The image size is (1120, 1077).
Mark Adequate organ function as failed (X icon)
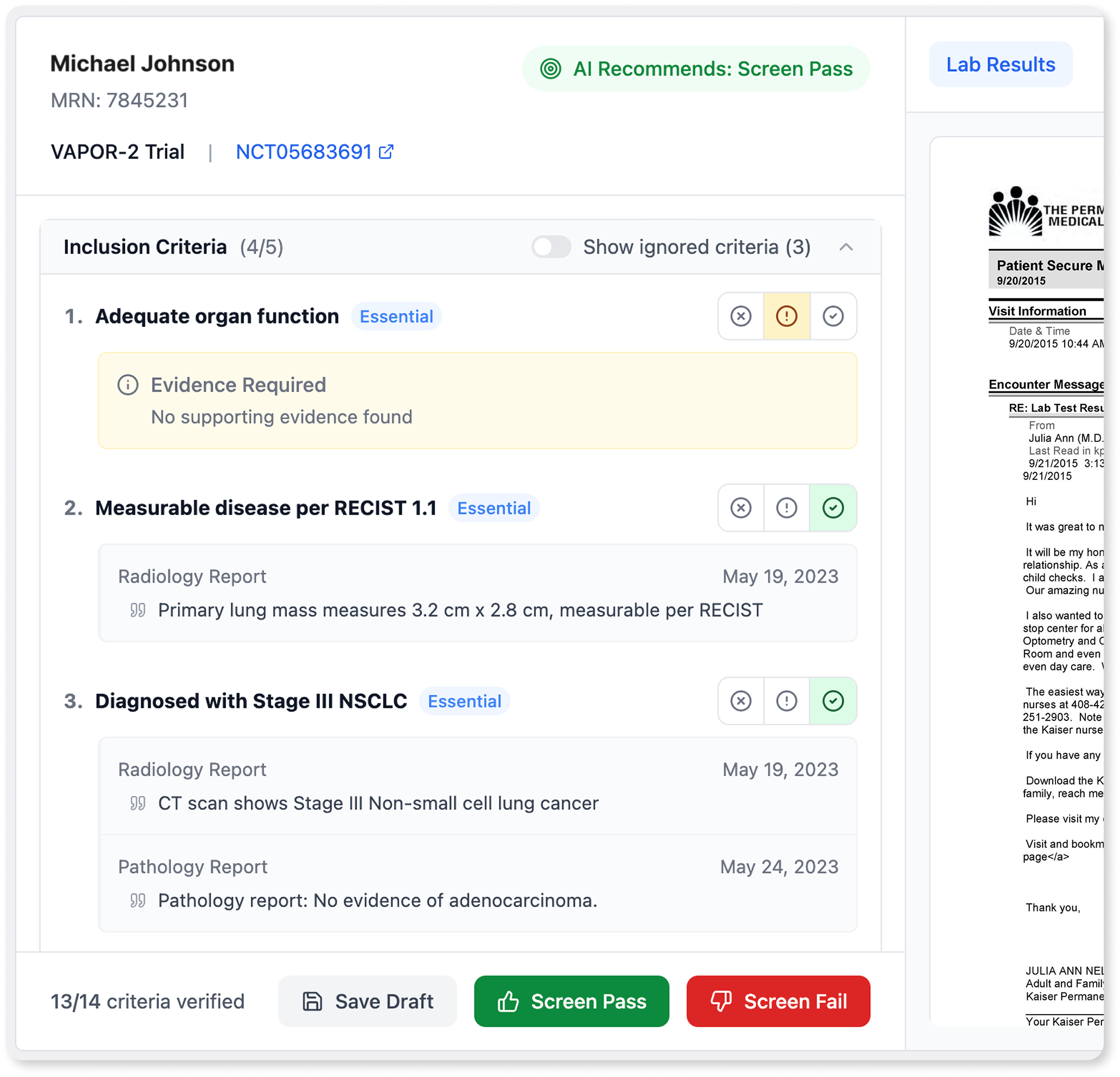click(x=741, y=316)
